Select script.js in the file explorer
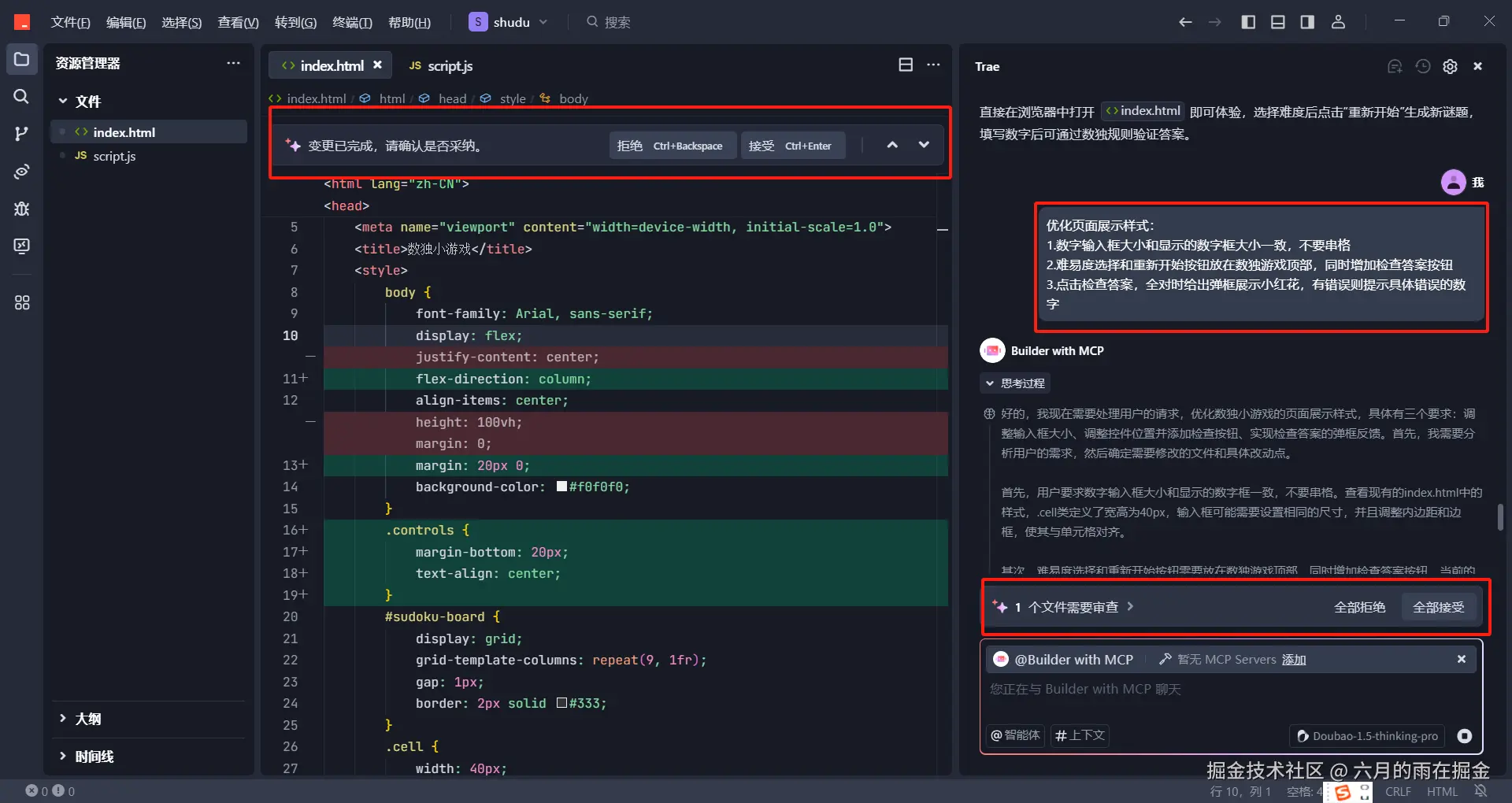This screenshot has width=1512, height=803. [150, 156]
